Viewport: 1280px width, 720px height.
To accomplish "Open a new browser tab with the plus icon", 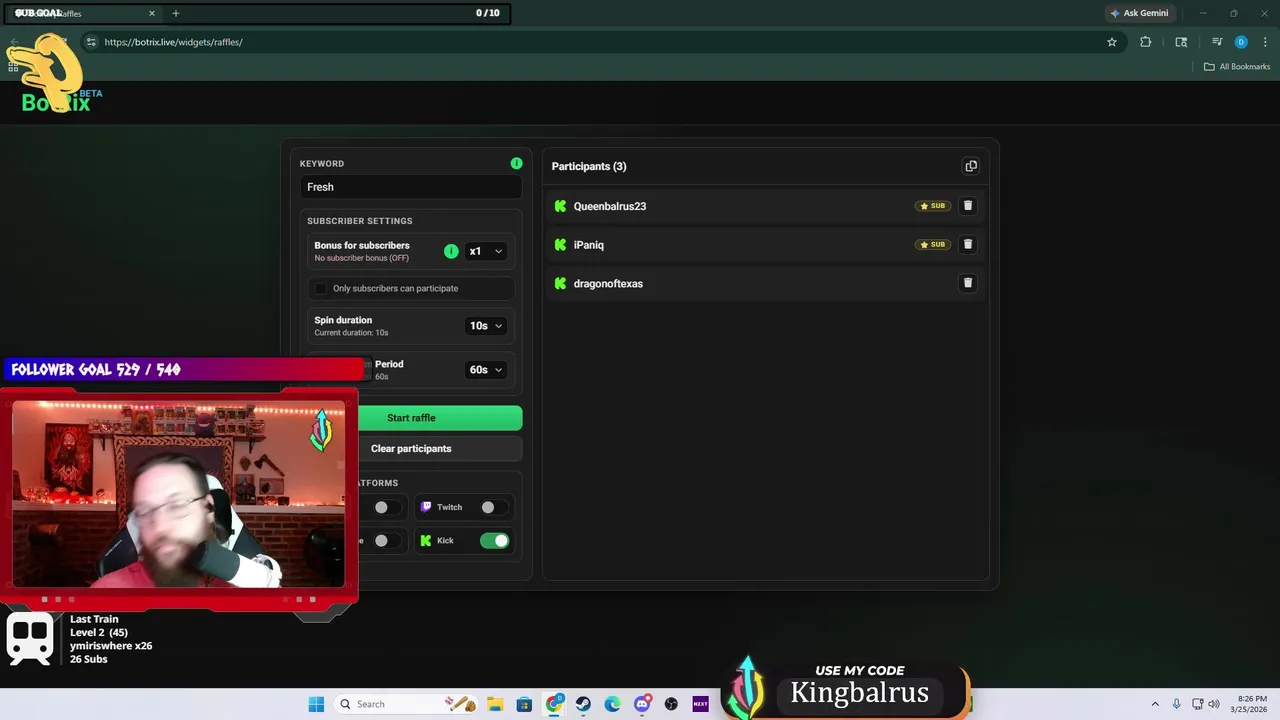I will click(x=176, y=13).
